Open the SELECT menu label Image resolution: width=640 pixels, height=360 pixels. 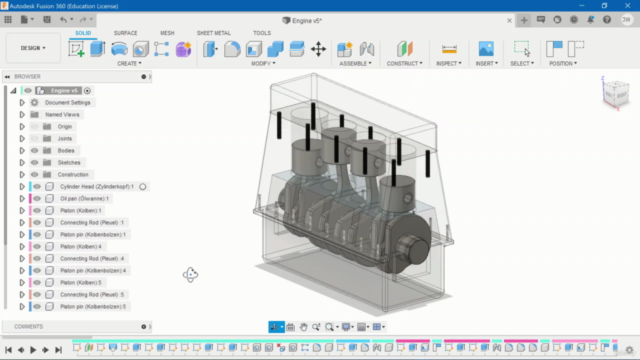pos(522,64)
